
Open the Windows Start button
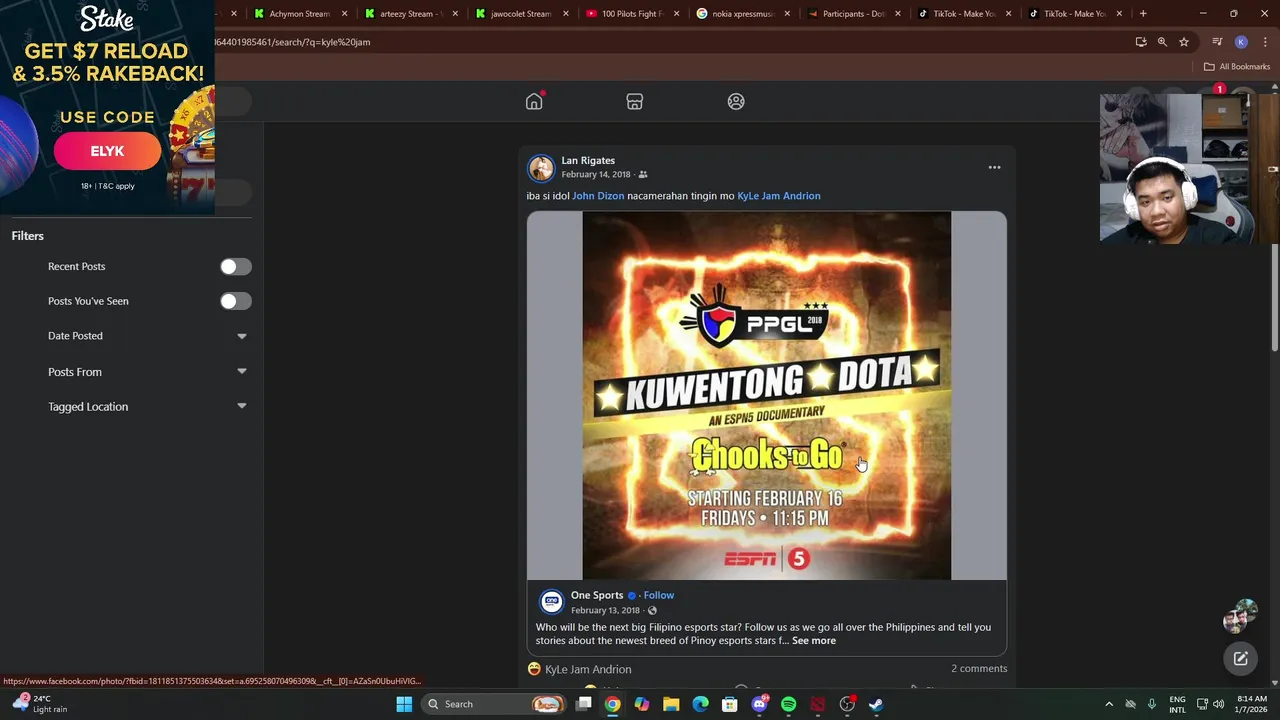[x=404, y=704]
